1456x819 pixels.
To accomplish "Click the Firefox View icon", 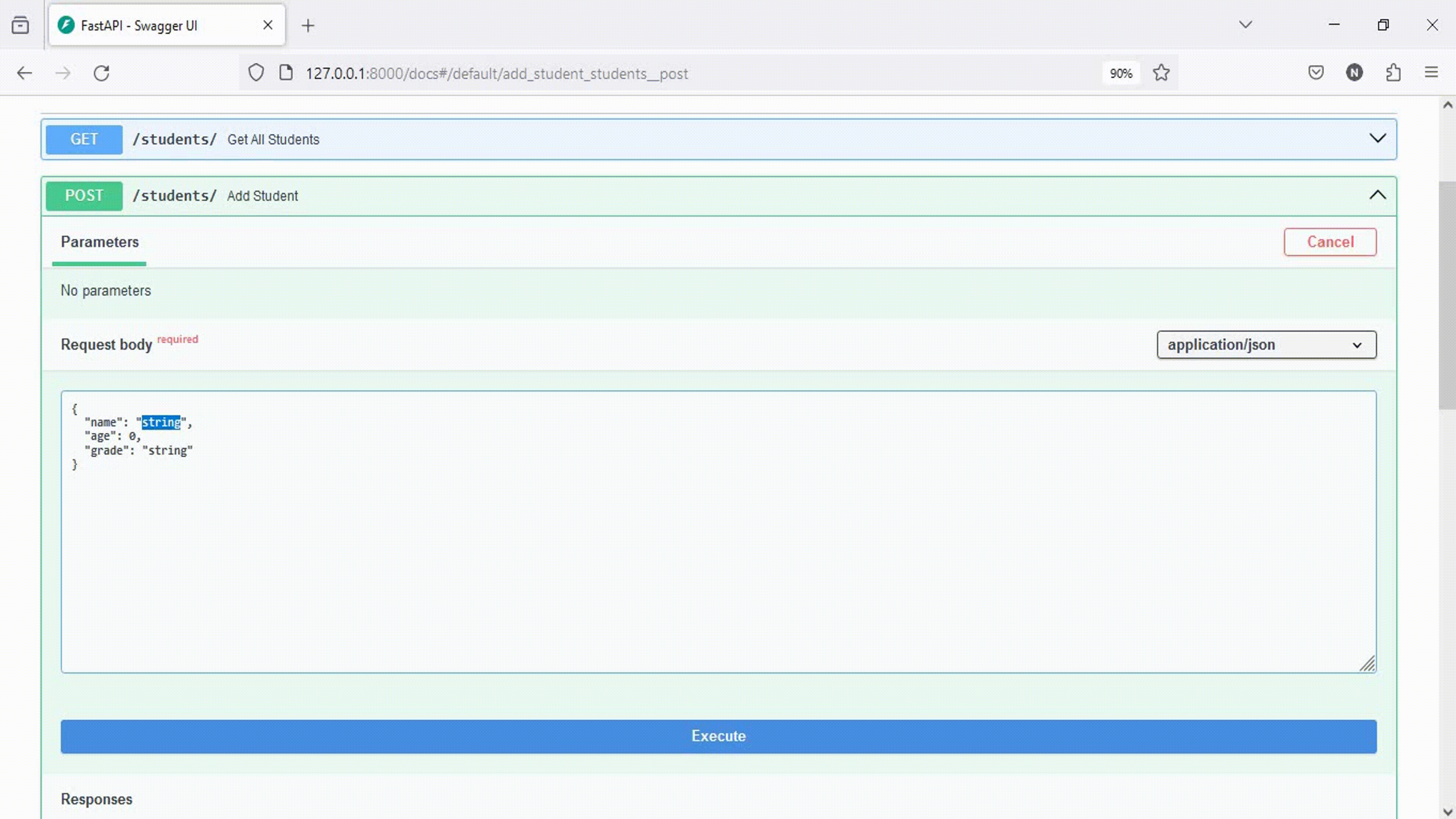I will 21,25.
